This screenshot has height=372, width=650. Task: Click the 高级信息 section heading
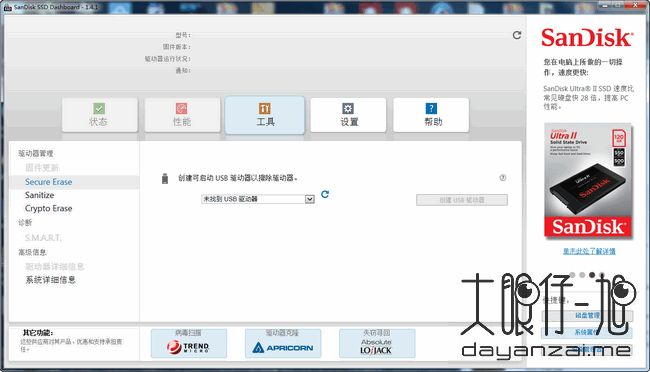[32, 252]
